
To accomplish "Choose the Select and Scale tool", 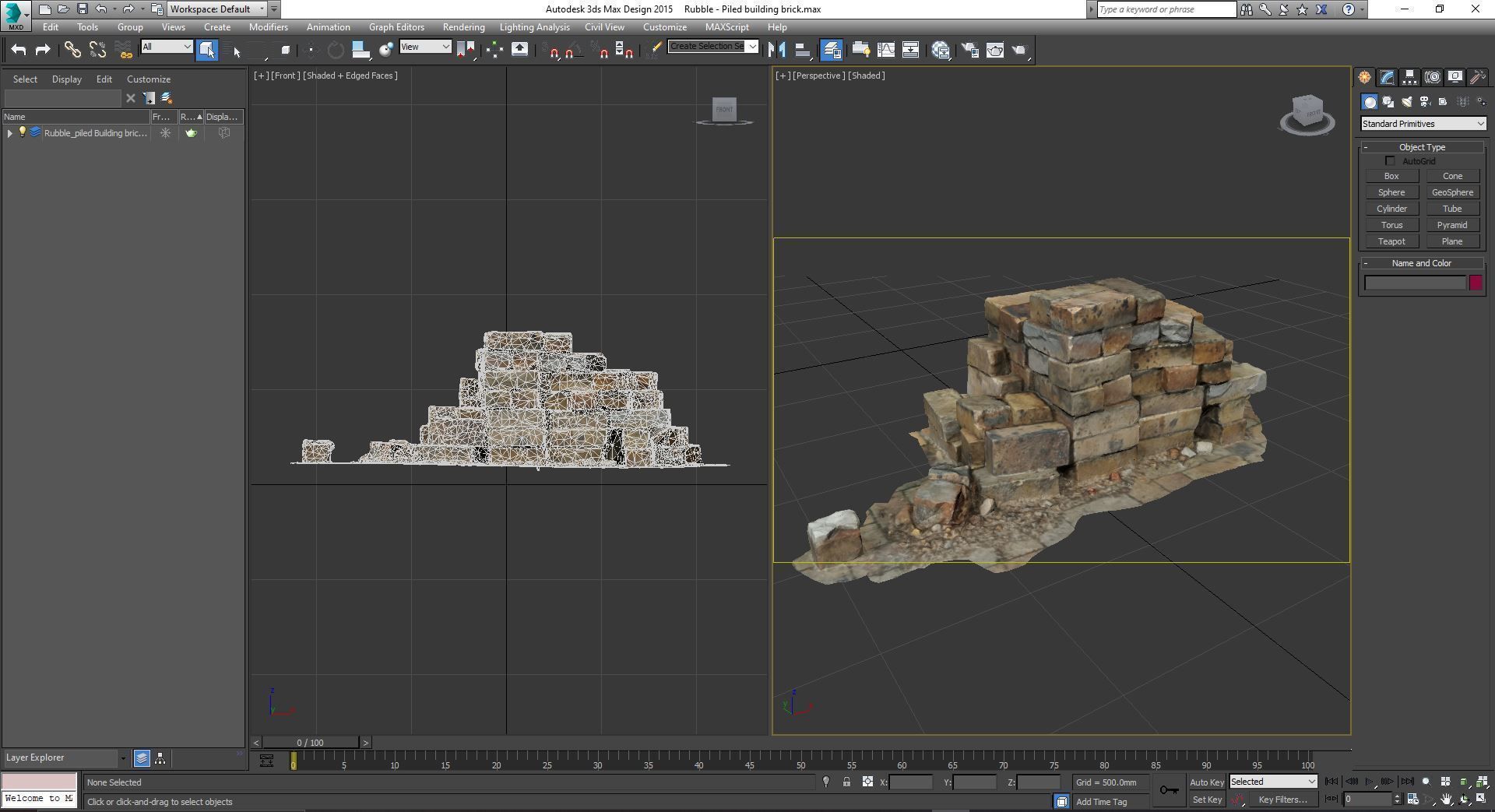I will pos(361,50).
